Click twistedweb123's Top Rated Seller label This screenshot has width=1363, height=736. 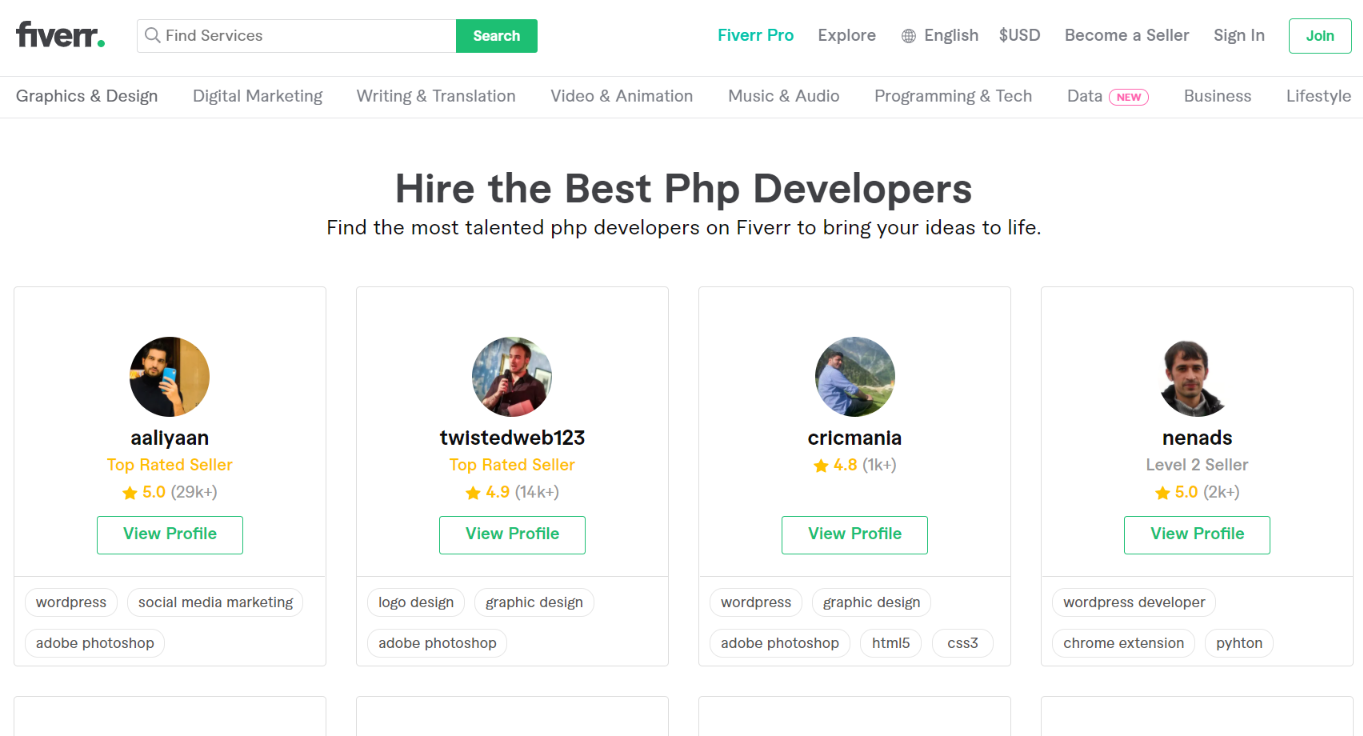[x=512, y=465]
